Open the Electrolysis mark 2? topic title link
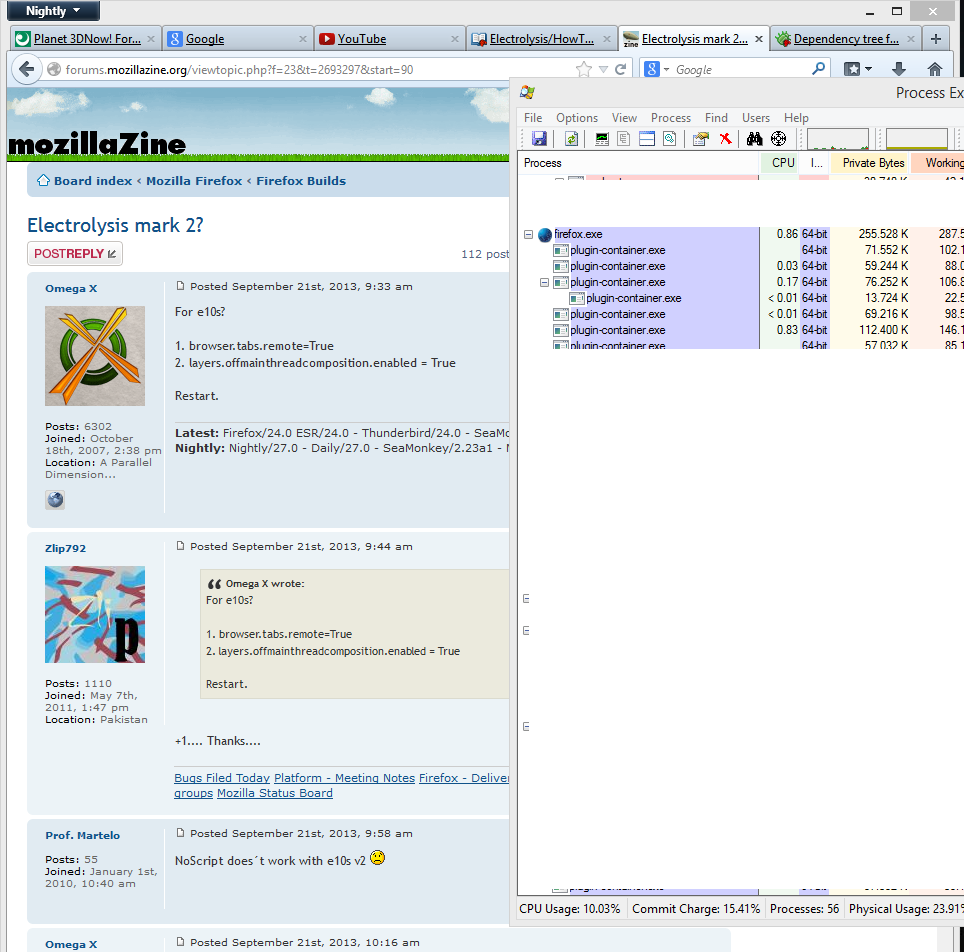964x952 pixels. (115, 225)
